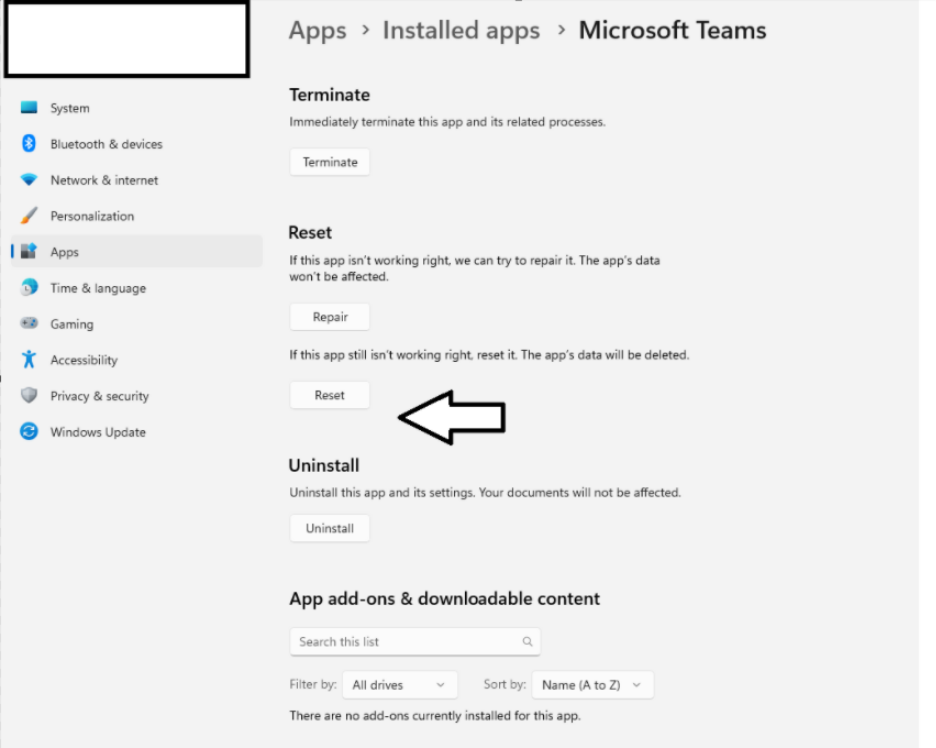Open Accessibility label
This screenshot has width=936, height=748.
[84, 360]
